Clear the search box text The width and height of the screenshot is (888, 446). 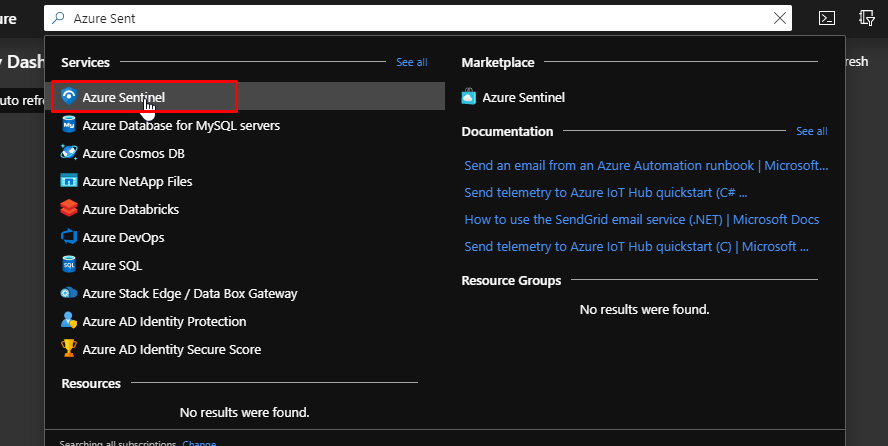coord(780,18)
